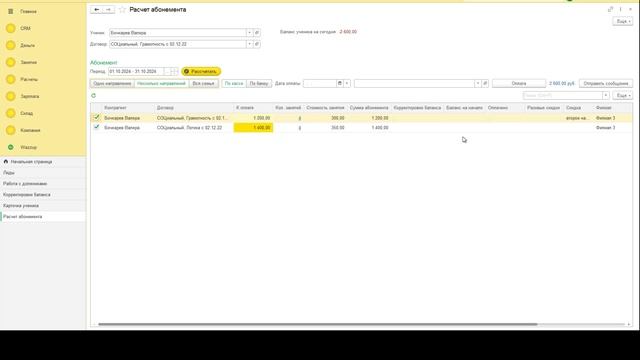This screenshot has height=360, width=640.
Task: Open the top Еще menu
Action: (623, 21)
